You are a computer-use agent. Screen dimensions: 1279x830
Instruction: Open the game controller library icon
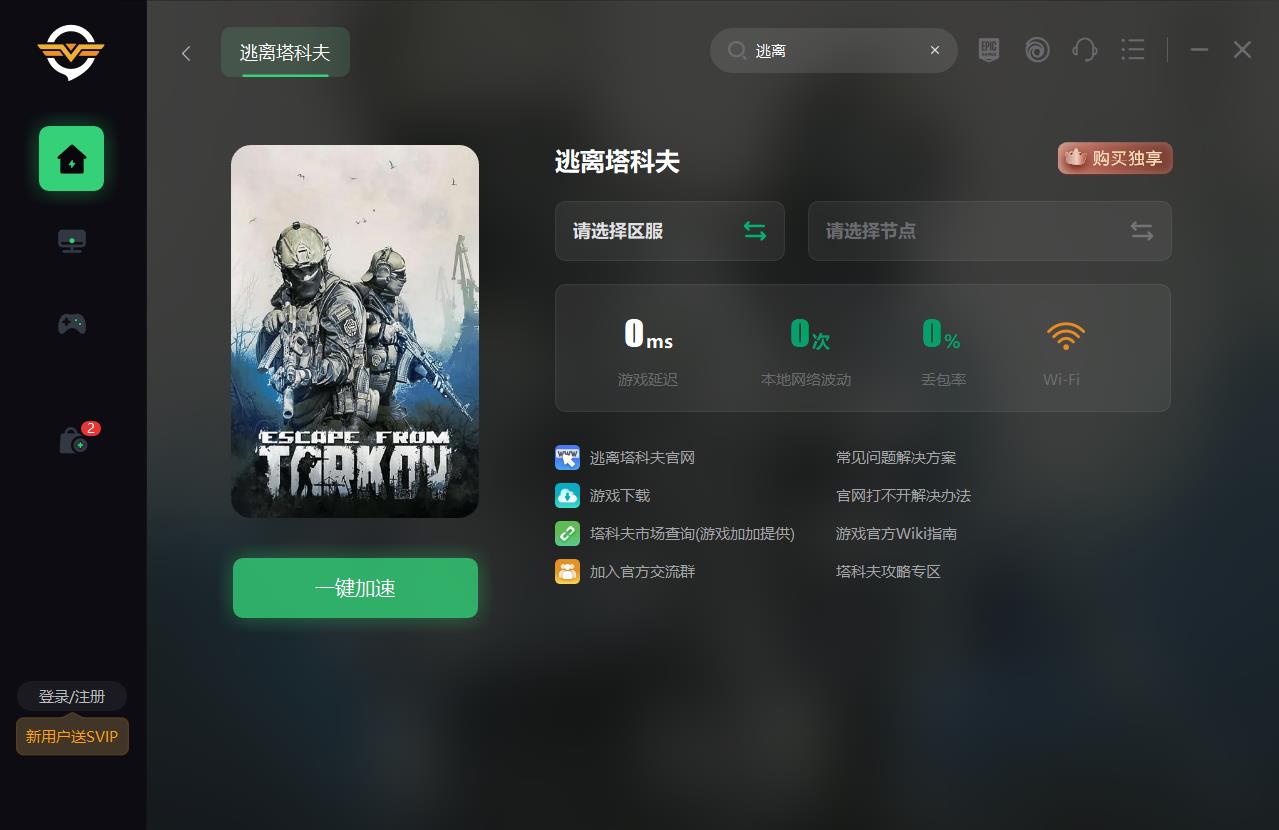(71, 323)
